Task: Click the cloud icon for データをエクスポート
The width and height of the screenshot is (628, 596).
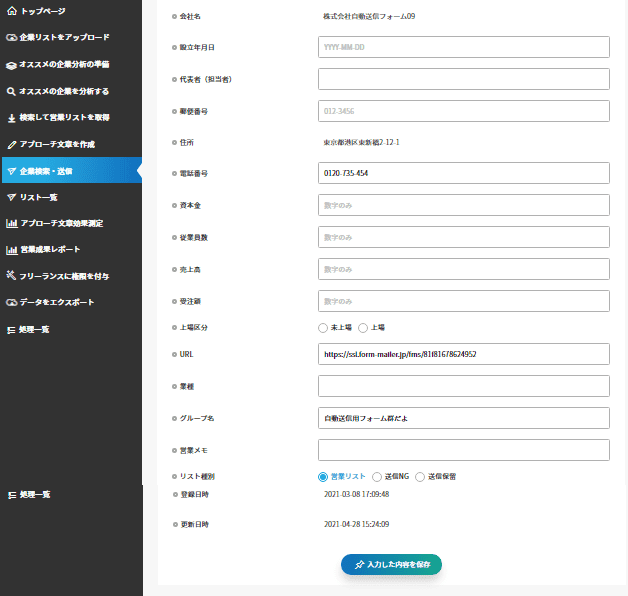Action: (x=11, y=302)
